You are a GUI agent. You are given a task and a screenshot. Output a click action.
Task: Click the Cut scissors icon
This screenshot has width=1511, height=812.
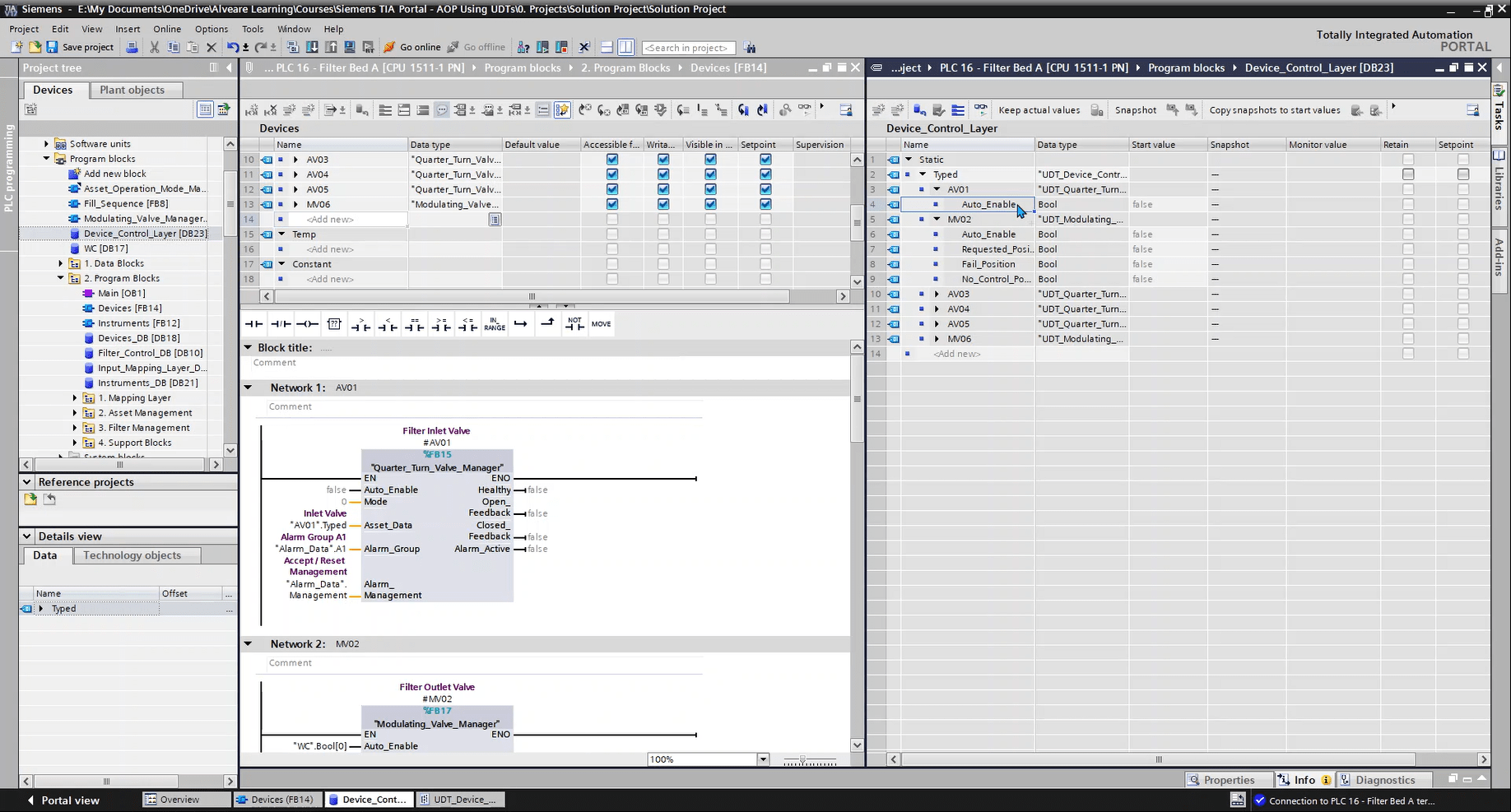(x=154, y=47)
